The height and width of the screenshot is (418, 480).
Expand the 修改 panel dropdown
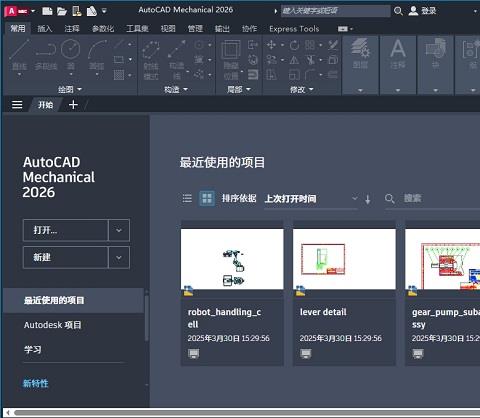pos(311,89)
